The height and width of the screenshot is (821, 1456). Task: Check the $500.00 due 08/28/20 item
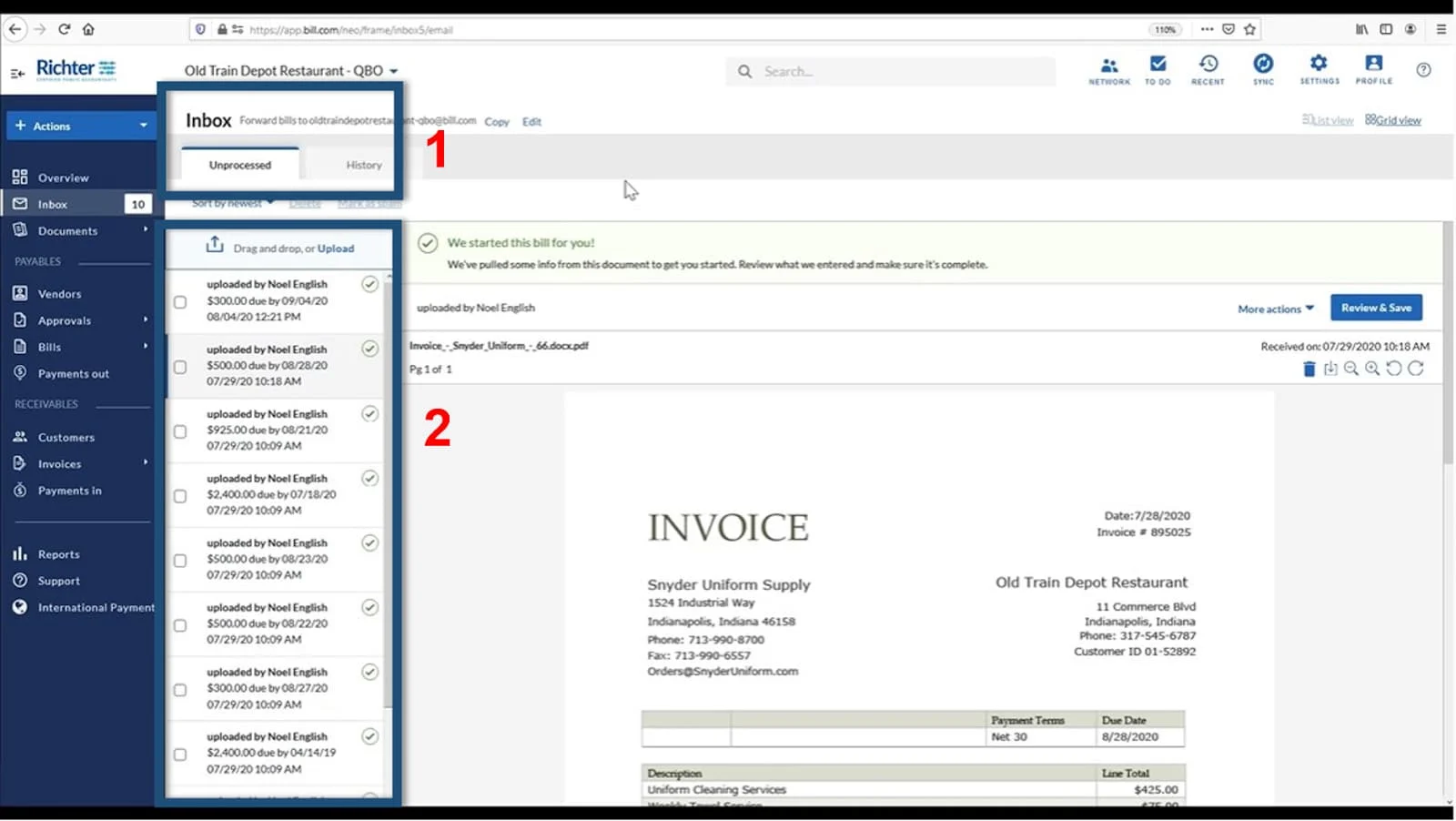[180, 367]
